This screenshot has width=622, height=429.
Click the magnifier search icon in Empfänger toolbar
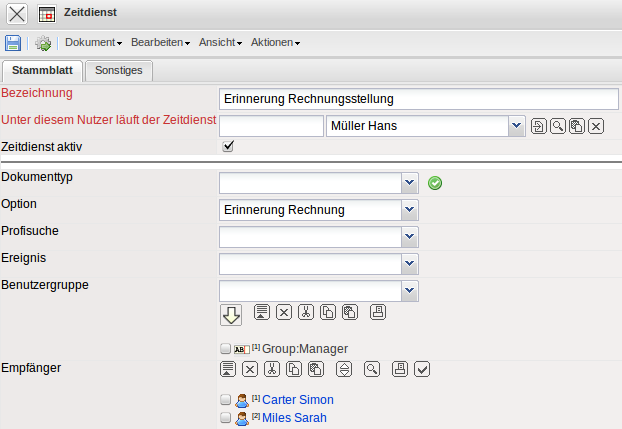pyautogui.click(x=372, y=369)
